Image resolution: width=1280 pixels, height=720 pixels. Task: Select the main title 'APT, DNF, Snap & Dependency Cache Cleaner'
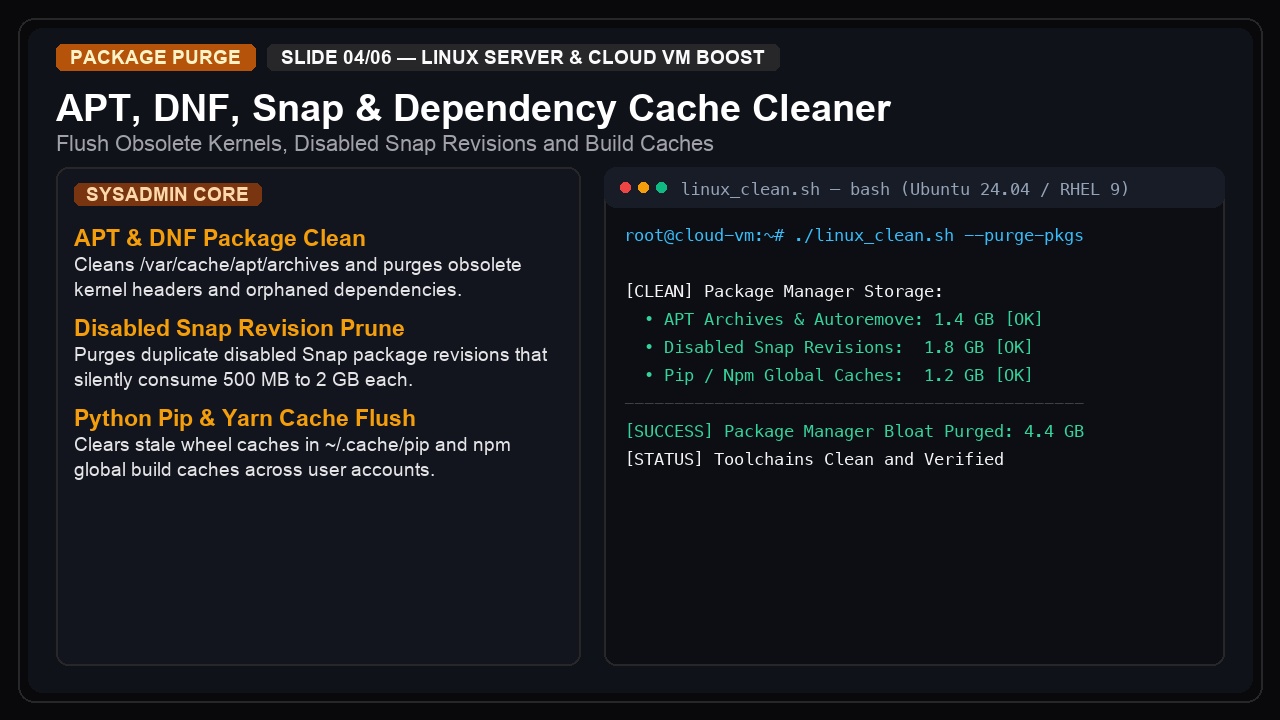point(473,108)
